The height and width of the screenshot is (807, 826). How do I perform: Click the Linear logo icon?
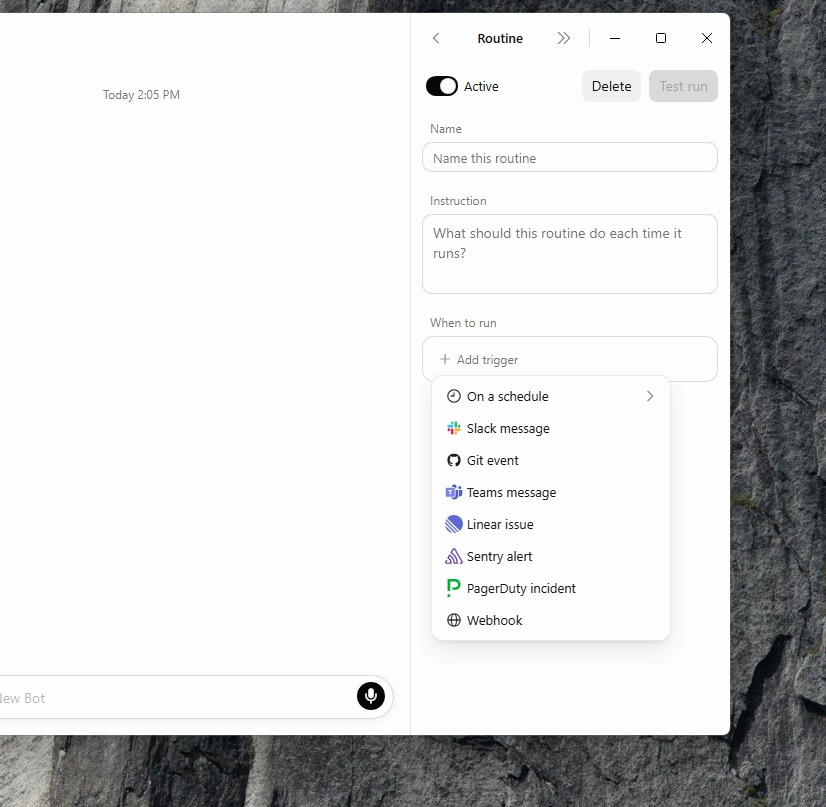(454, 525)
